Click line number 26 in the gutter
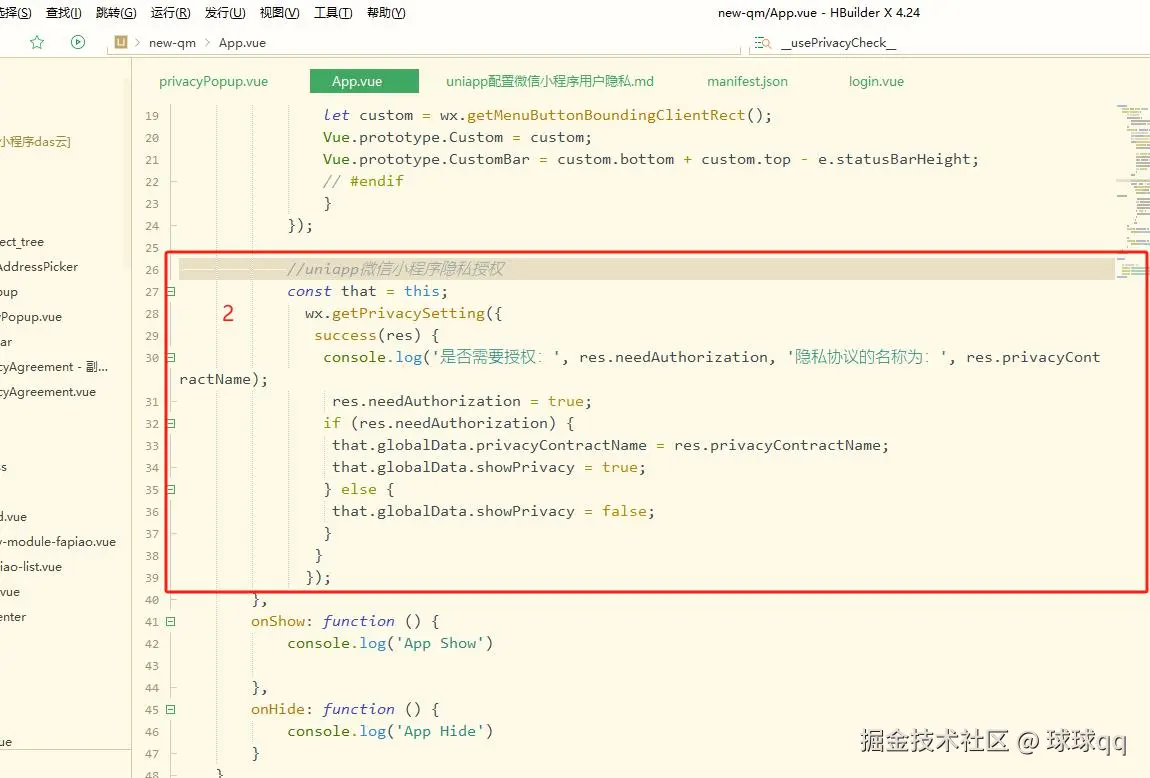This screenshot has width=1150, height=778. click(x=152, y=270)
